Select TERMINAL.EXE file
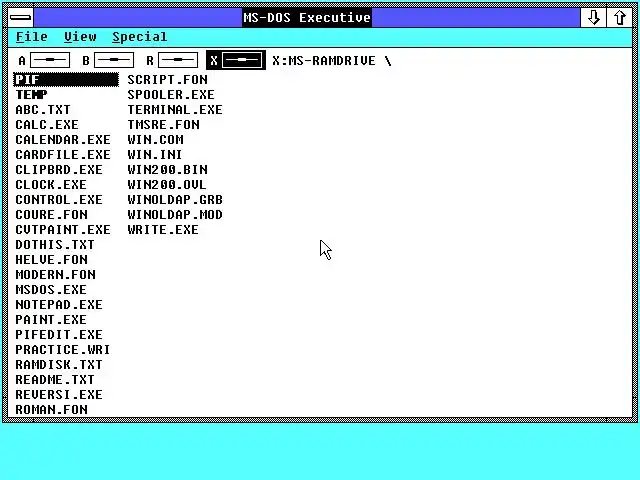The height and width of the screenshot is (480, 640). coord(175,110)
